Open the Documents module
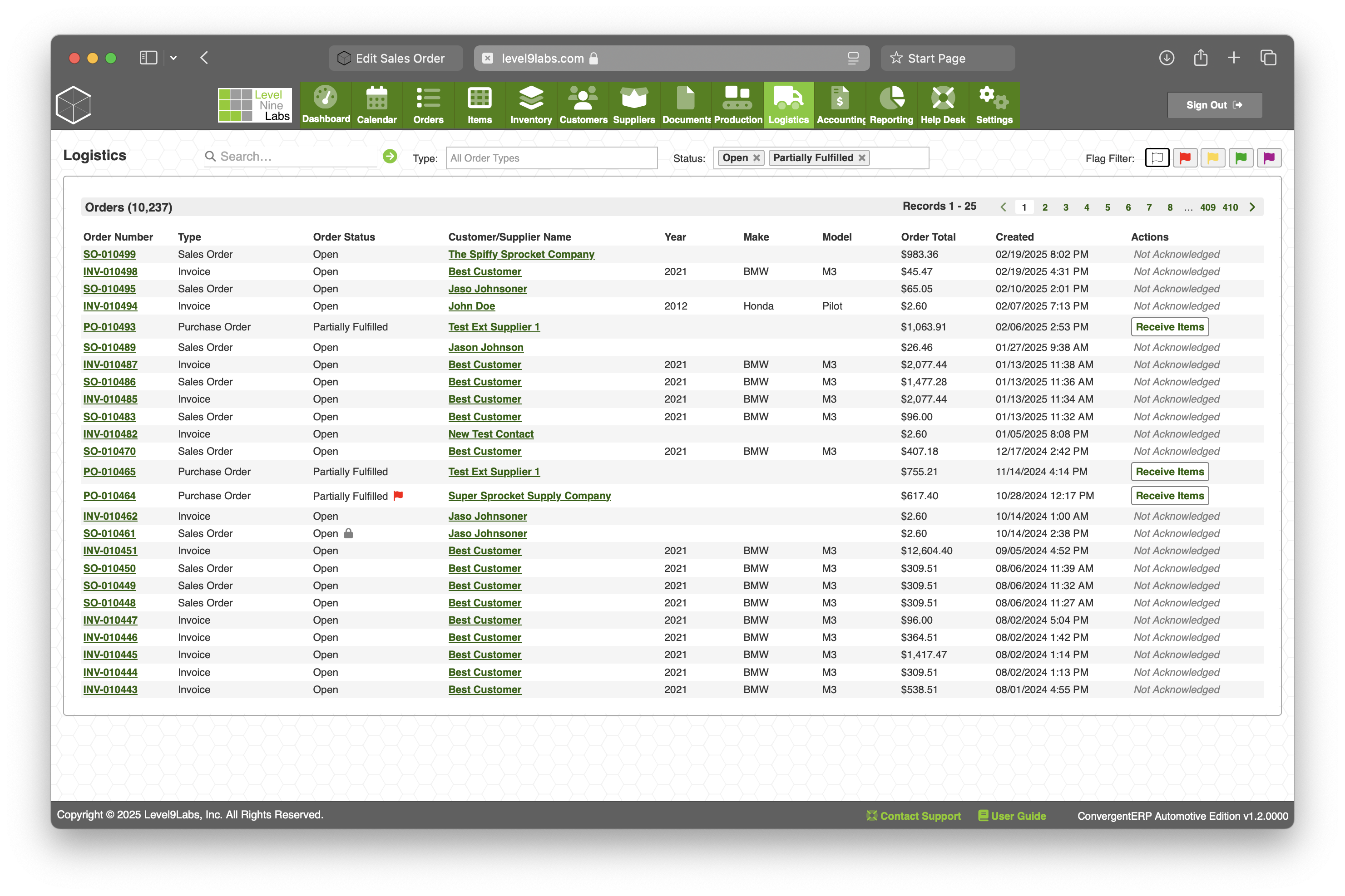1345x896 pixels. [x=686, y=105]
